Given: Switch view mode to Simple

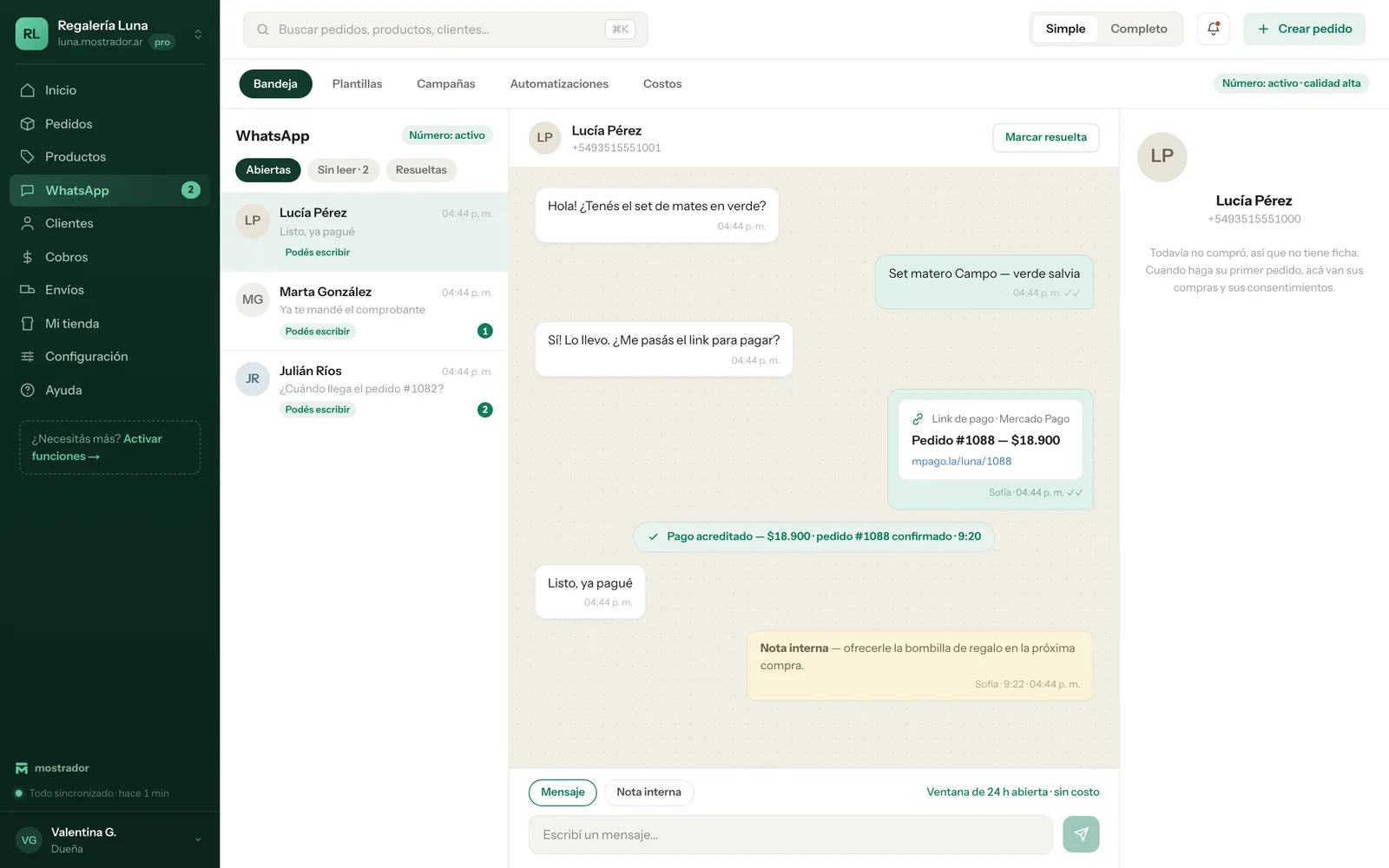Looking at the screenshot, I should pos(1065,29).
